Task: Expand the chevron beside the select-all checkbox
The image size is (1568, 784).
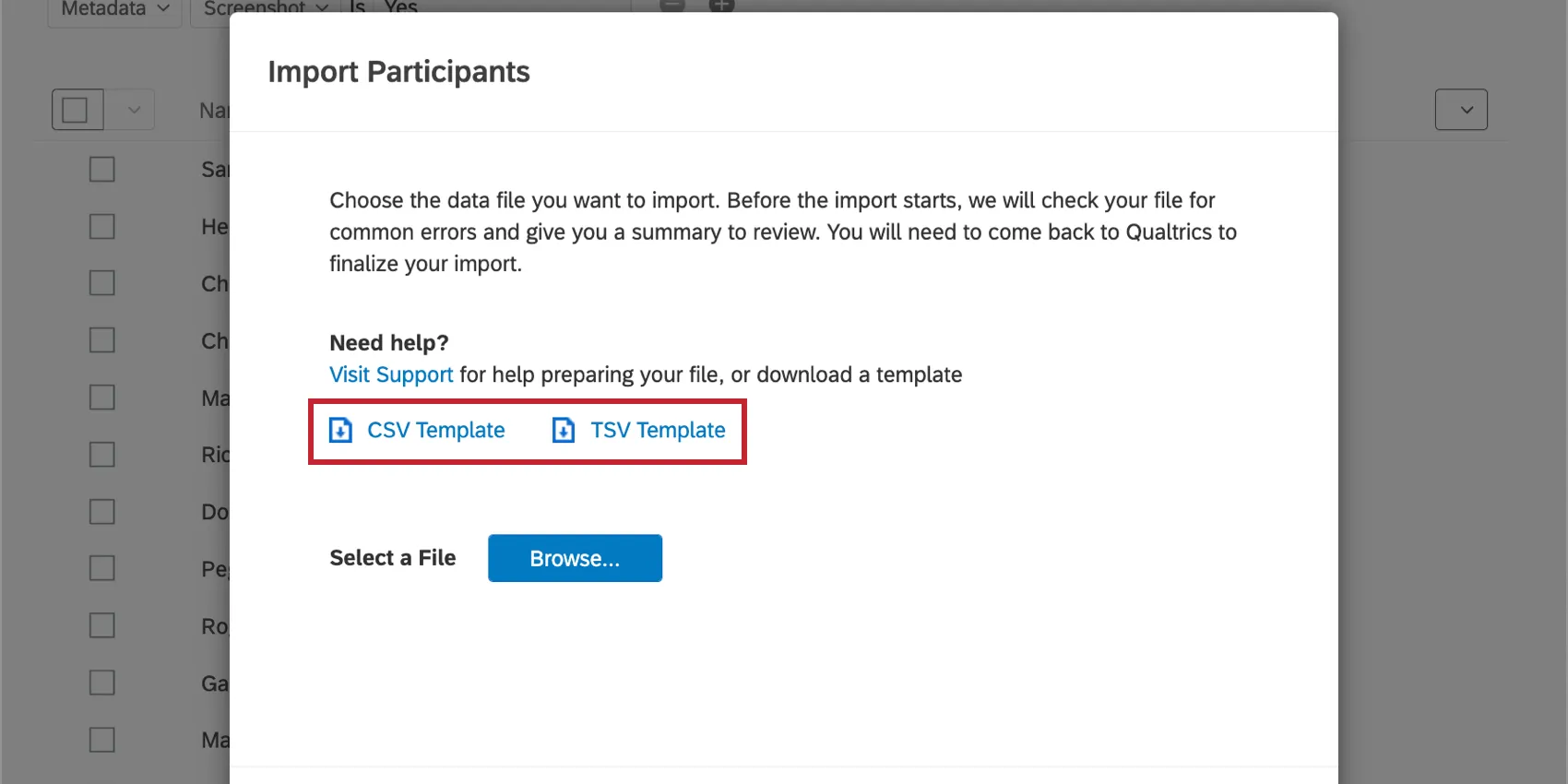Action: pyautogui.click(x=134, y=110)
